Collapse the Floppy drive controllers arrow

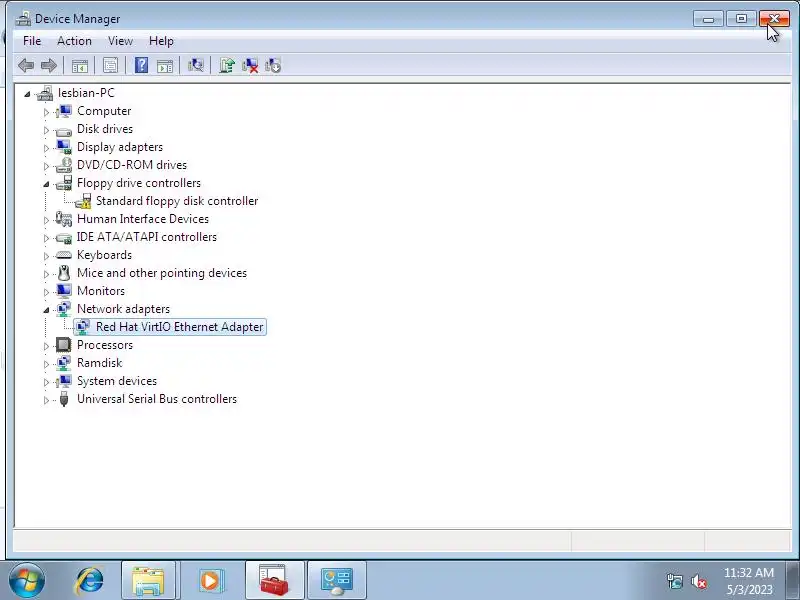tap(46, 184)
